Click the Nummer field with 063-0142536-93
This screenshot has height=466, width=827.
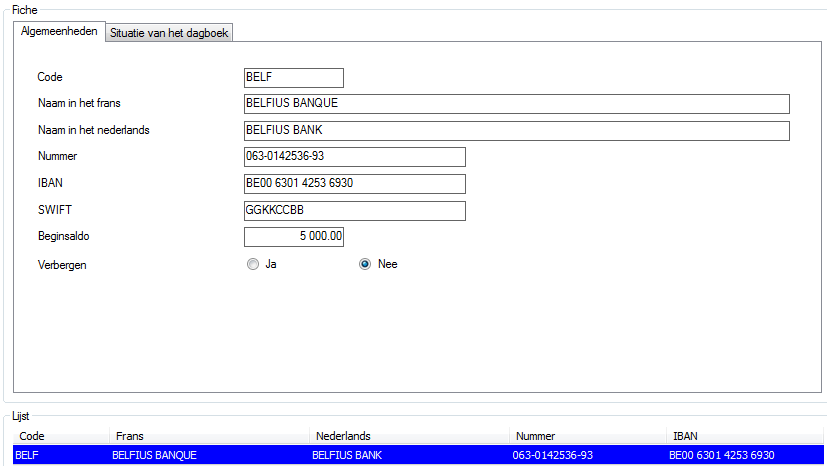(x=355, y=157)
